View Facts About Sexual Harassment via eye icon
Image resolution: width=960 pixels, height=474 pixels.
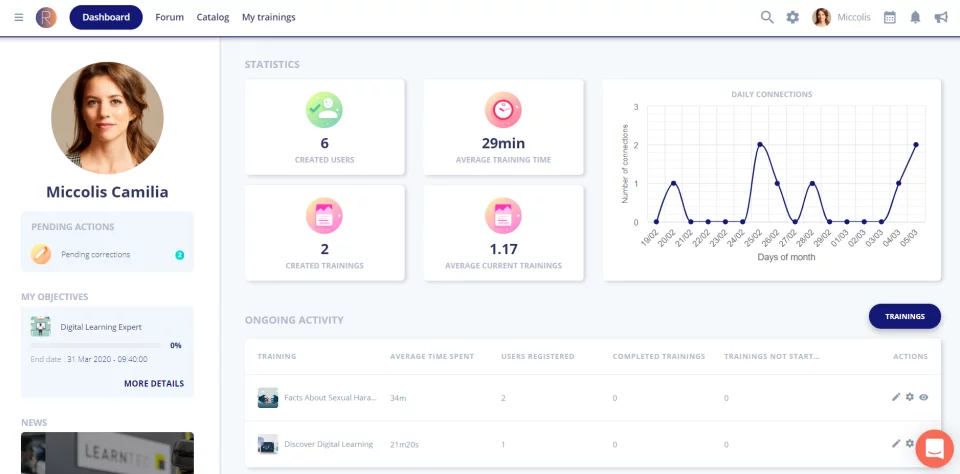924,397
